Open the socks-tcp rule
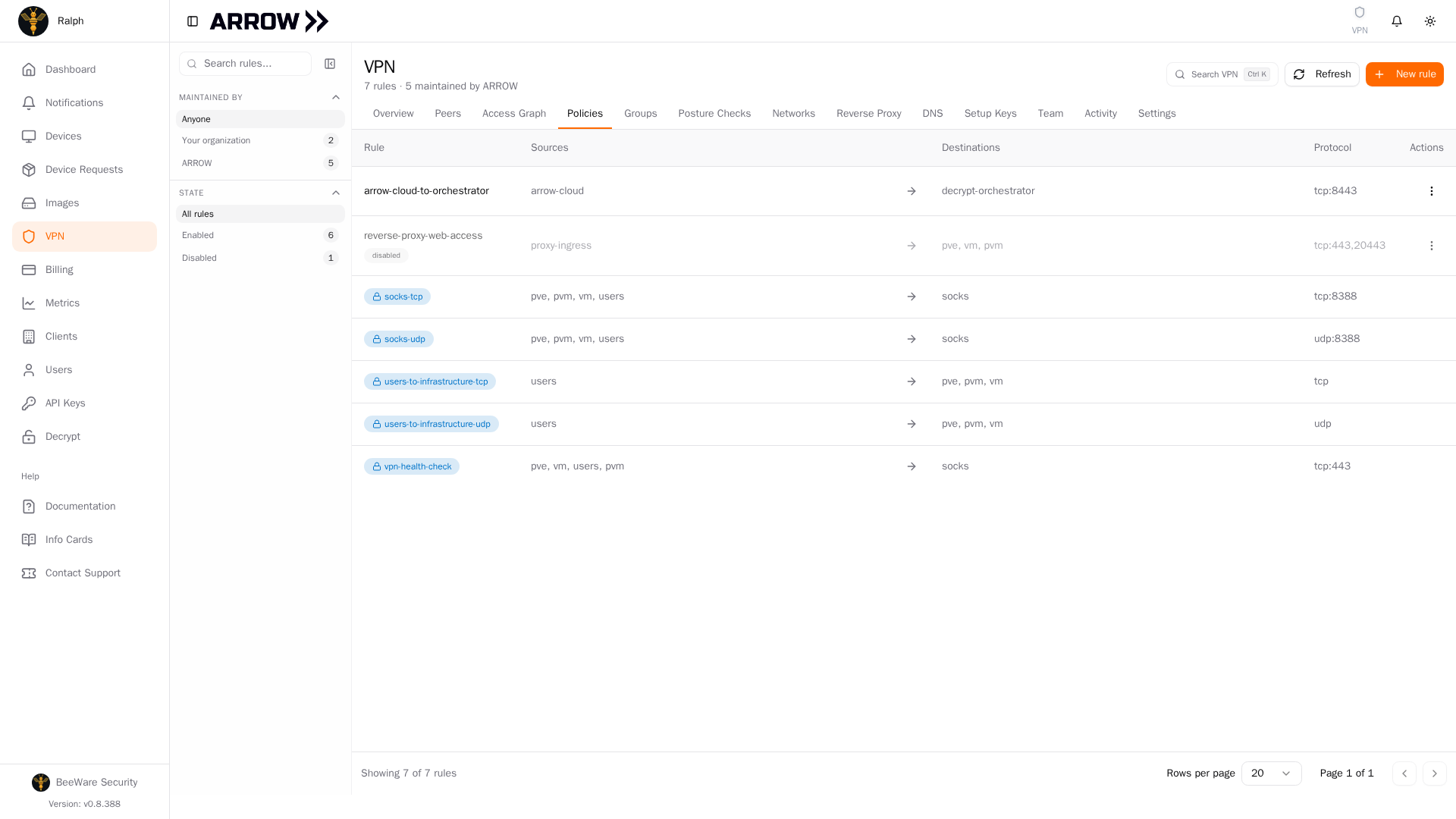Viewport: 1456px width, 819px height. (x=397, y=297)
